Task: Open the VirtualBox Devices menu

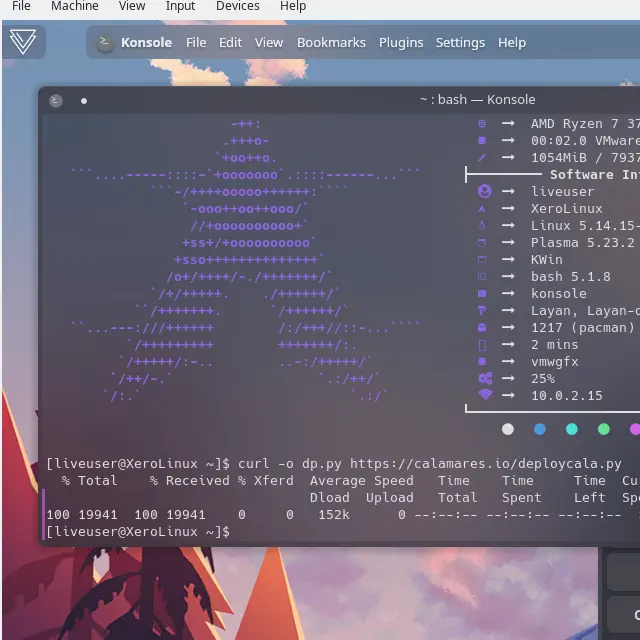Action: coord(238,6)
